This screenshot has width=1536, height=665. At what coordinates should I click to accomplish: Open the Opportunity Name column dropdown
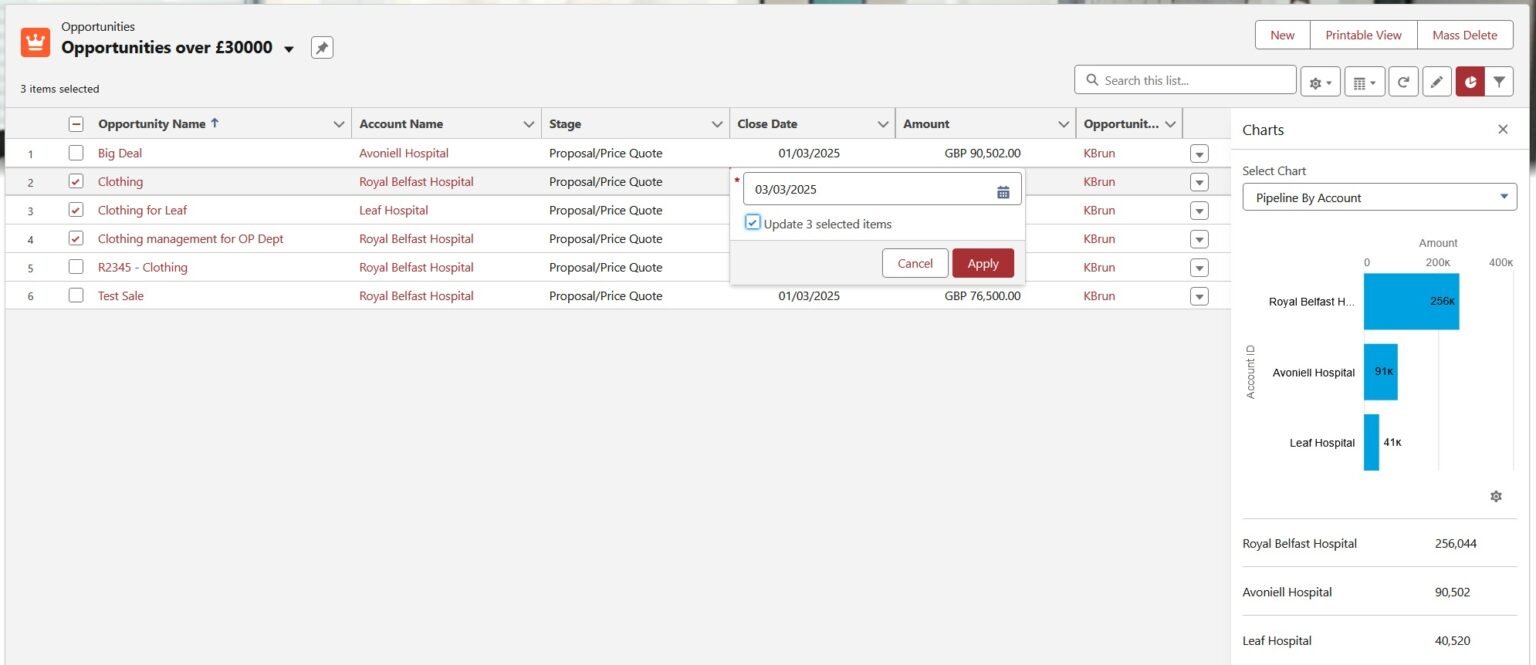tap(337, 123)
